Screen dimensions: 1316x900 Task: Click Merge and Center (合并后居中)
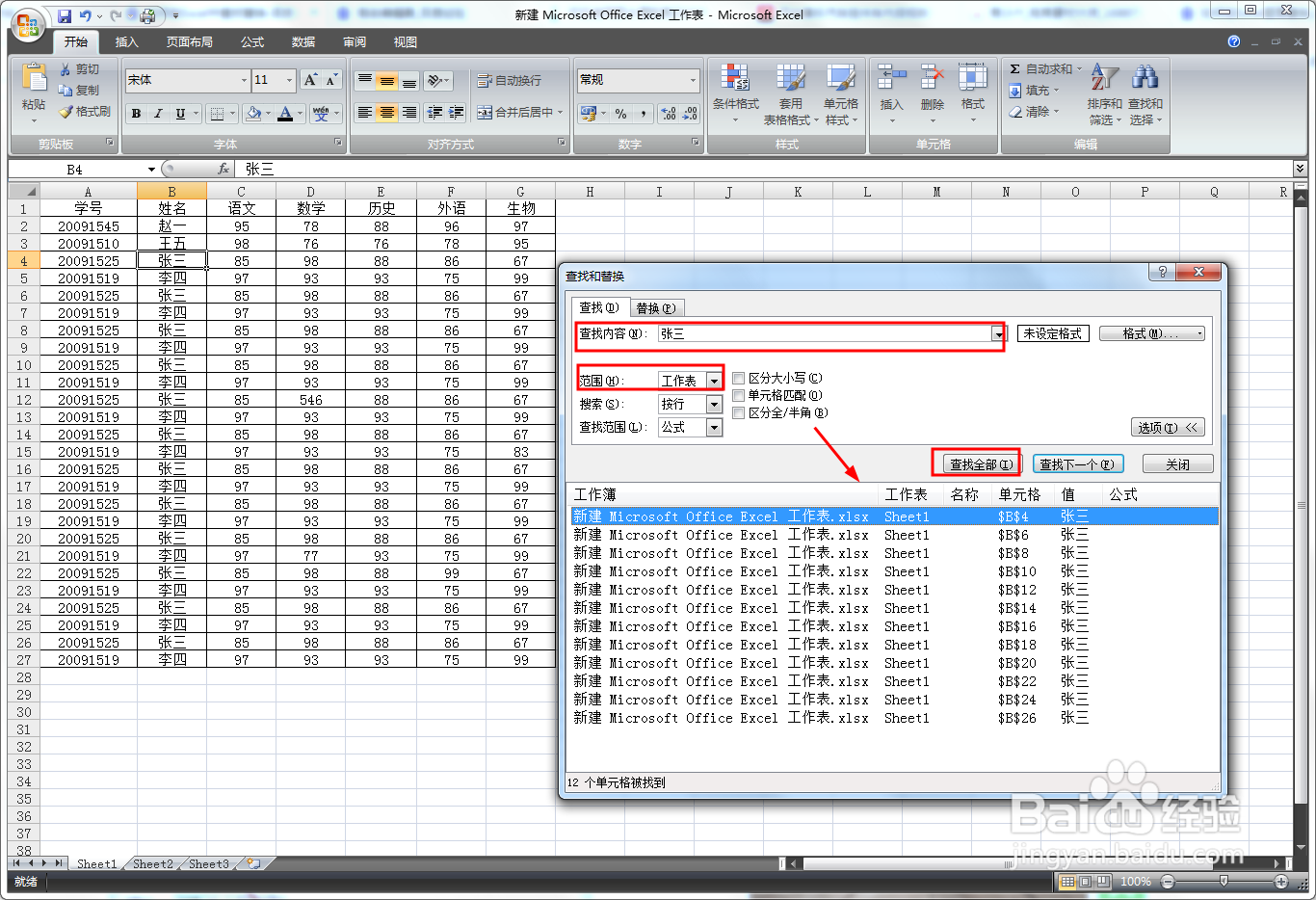(515, 113)
